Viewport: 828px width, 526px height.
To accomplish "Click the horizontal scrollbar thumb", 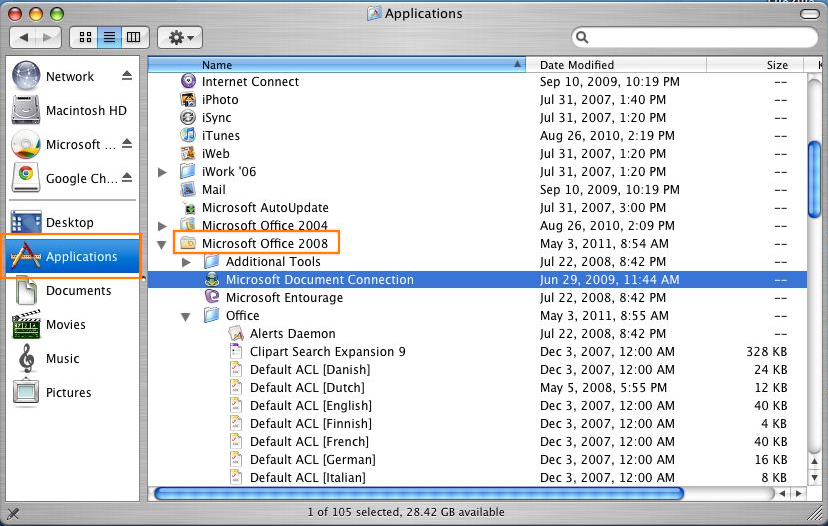I will [x=419, y=493].
